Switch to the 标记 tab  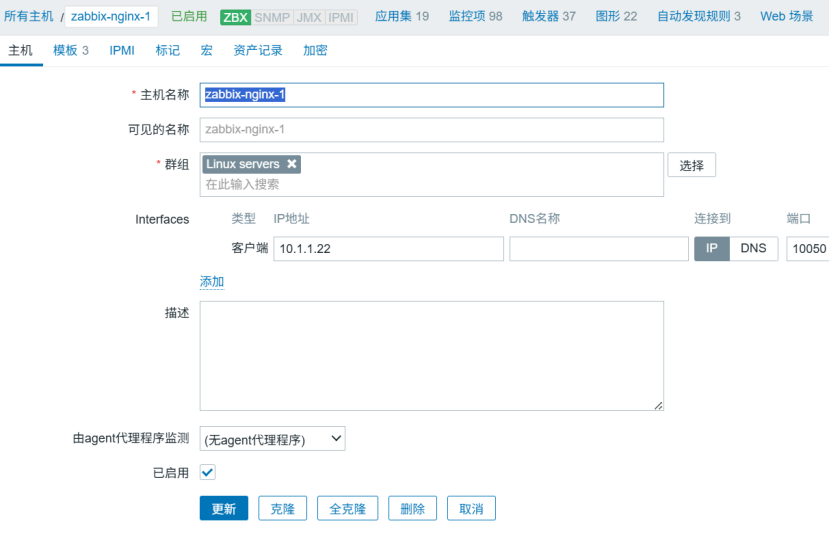click(168, 50)
